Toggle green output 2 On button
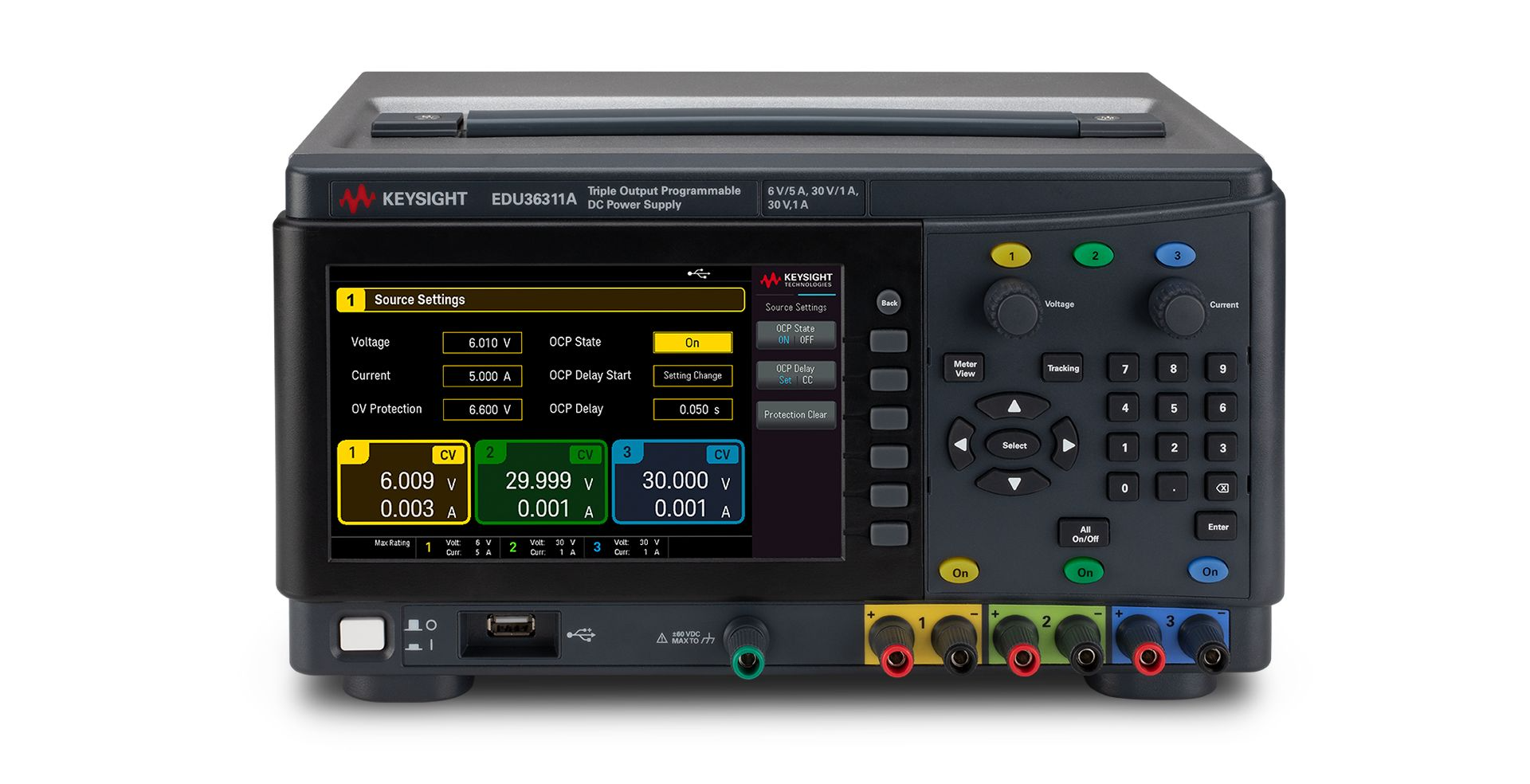The height and width of the screenshot is (784, 1530). coord(1085,572)
